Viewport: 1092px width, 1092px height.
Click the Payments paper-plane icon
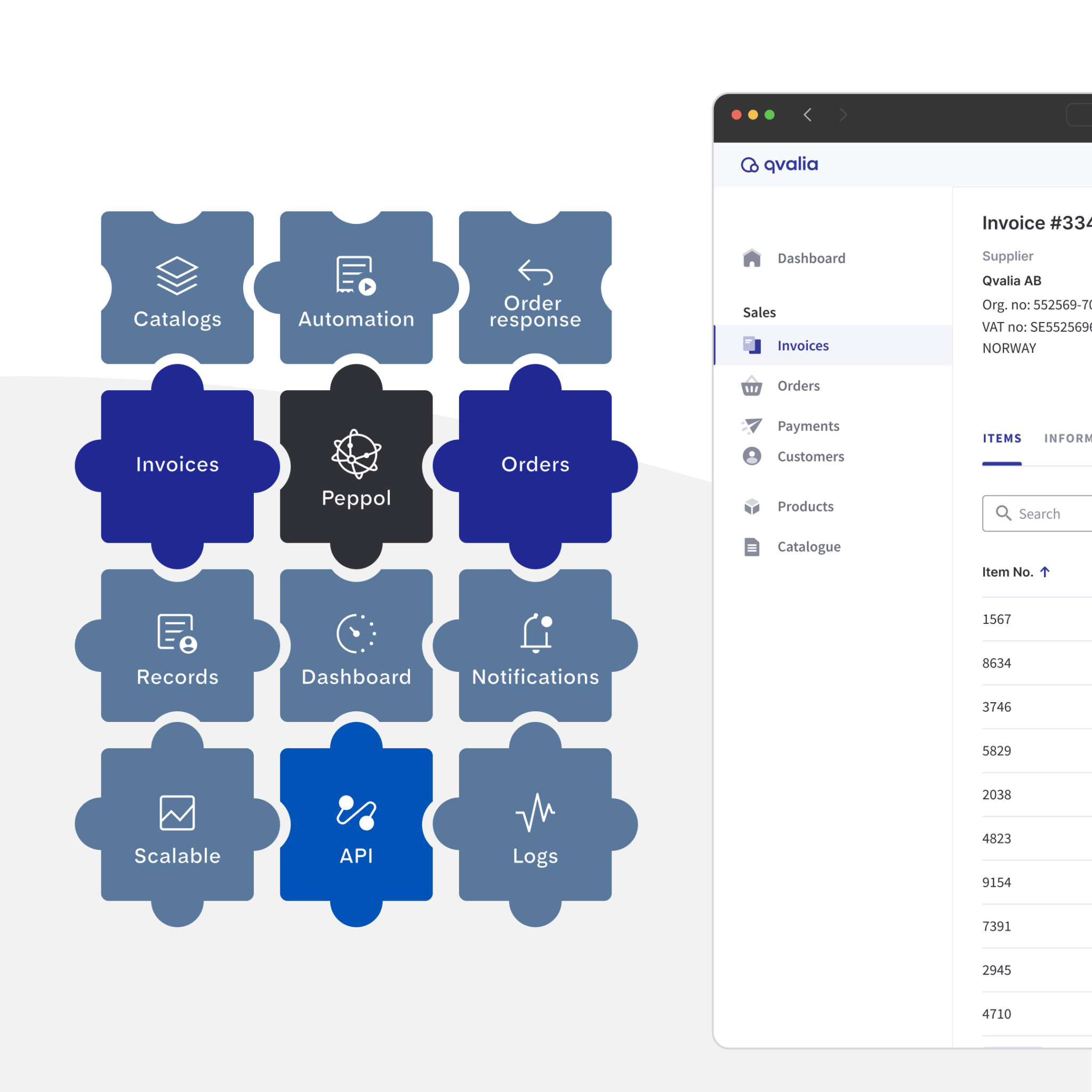[752, 425]
